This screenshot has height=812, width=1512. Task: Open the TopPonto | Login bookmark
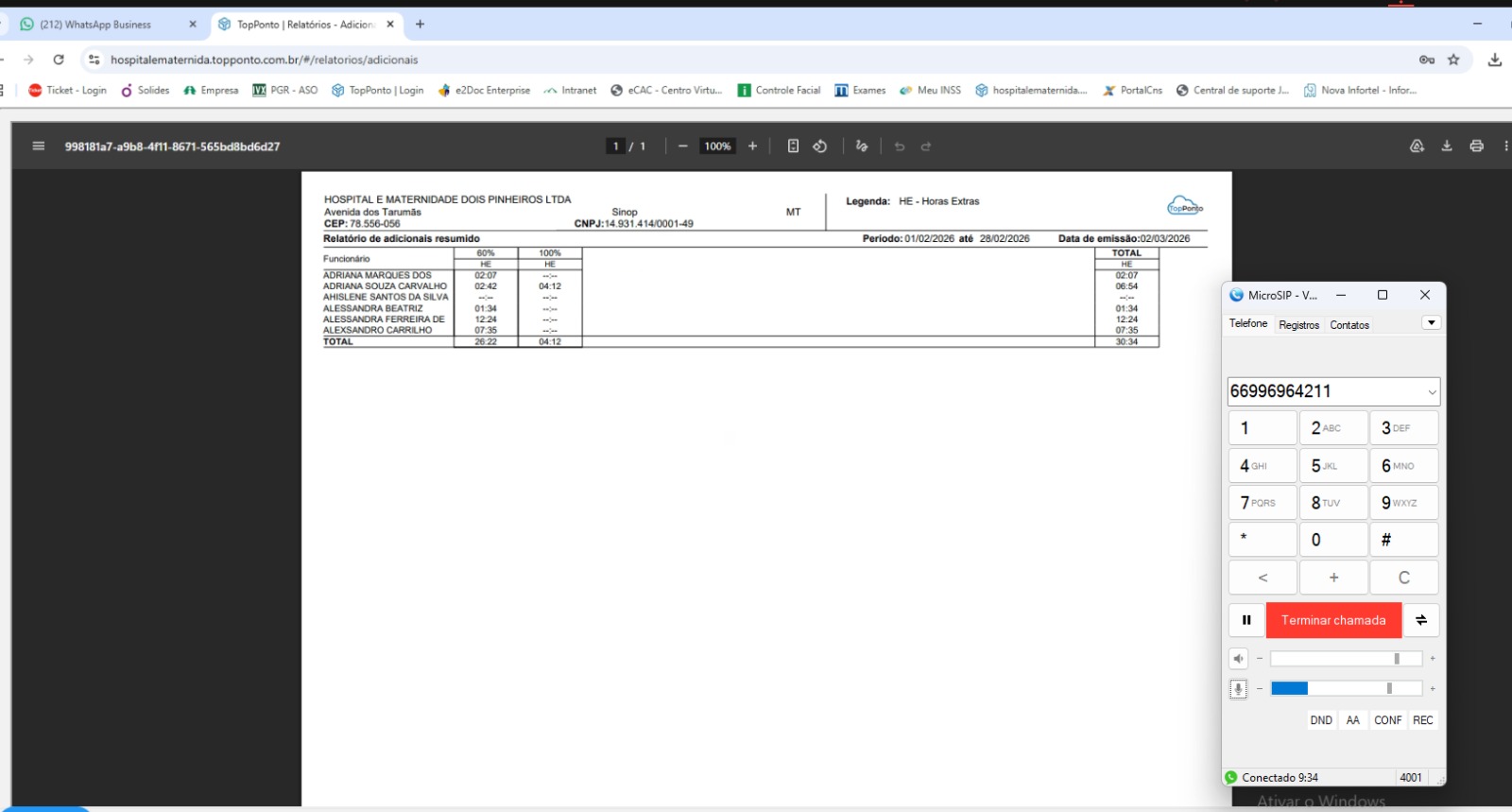click(377, 91)
